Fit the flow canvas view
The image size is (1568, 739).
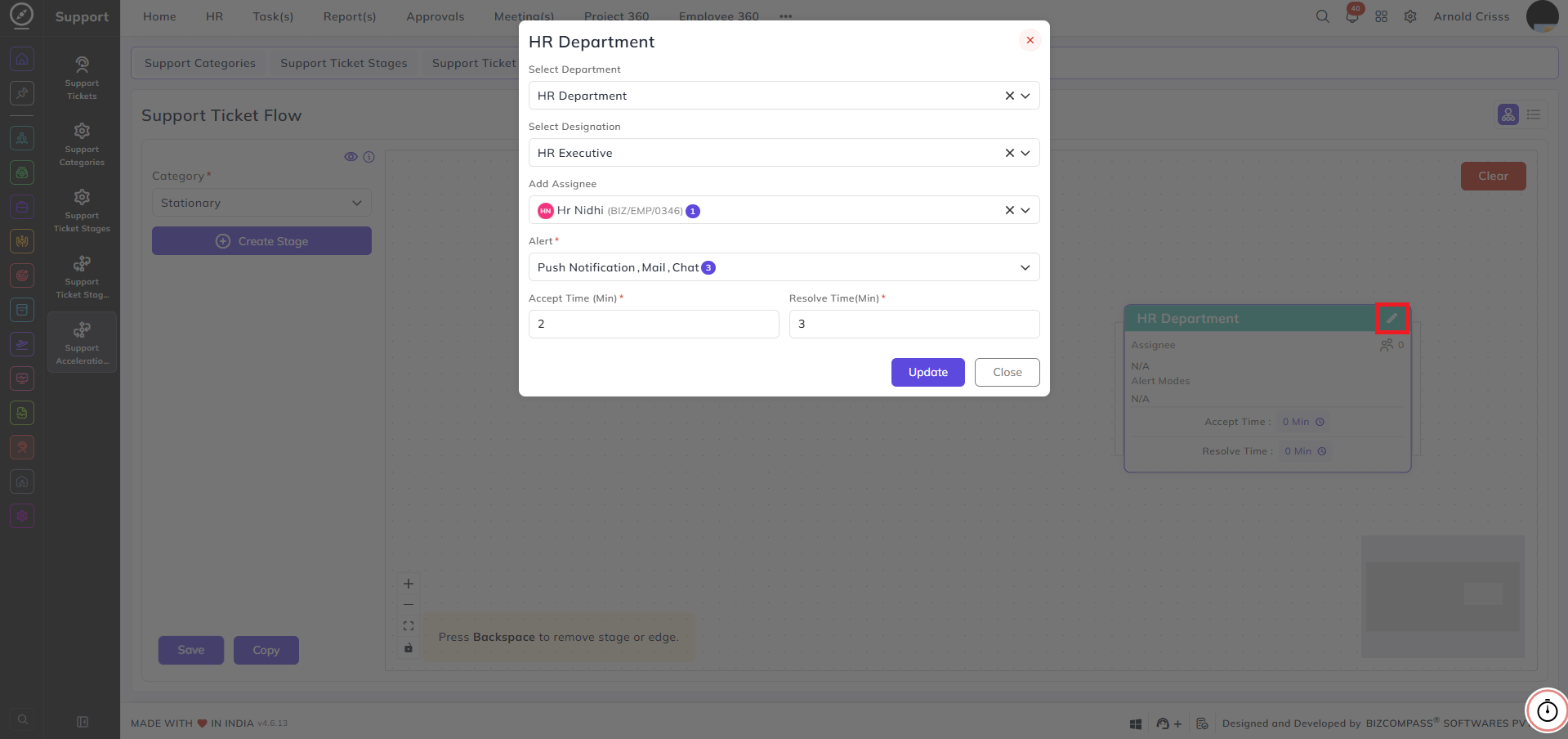pyautogui.click(x=409, y=626)
